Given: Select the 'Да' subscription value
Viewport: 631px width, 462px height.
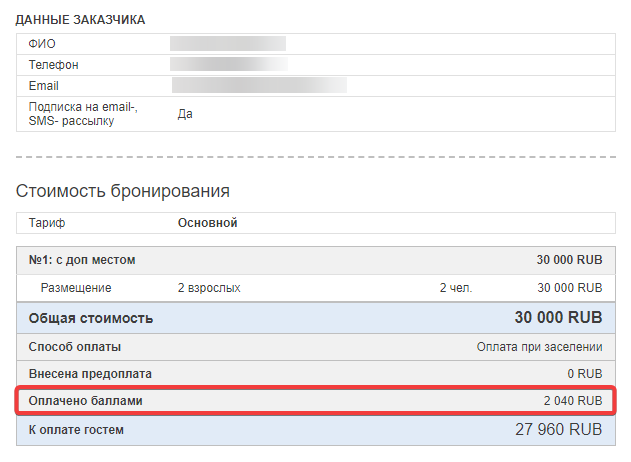Looking at the screenshot, I should (x=185, y=114).
